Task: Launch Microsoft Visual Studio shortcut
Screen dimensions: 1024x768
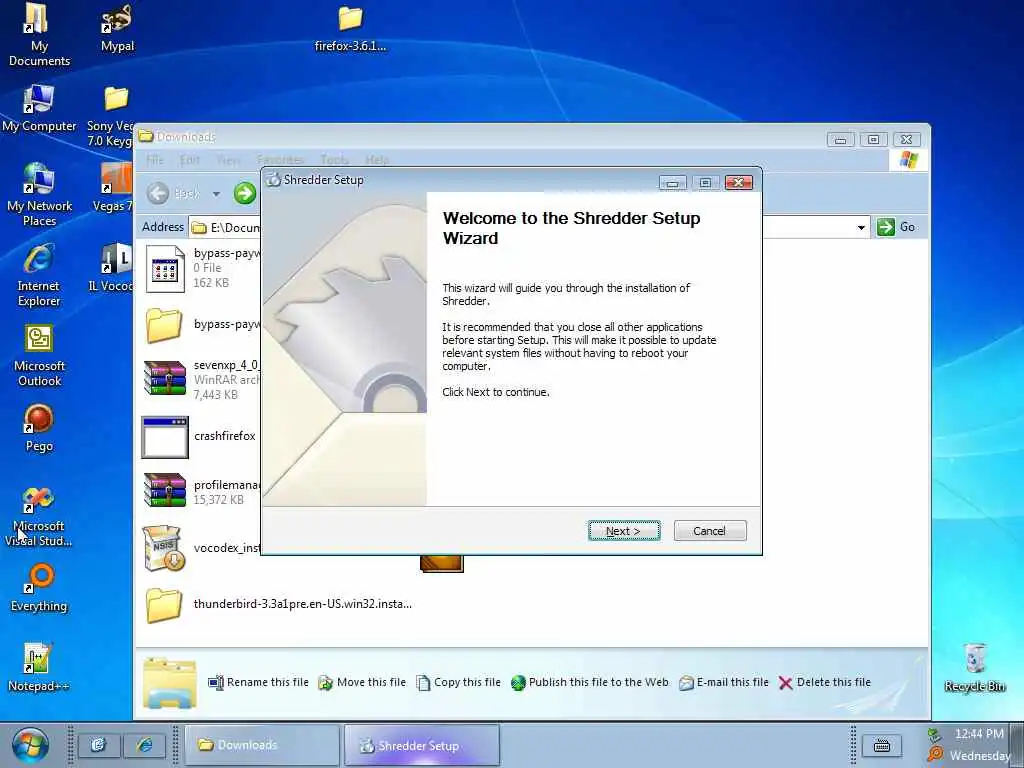Action: (x=39, y=516)
